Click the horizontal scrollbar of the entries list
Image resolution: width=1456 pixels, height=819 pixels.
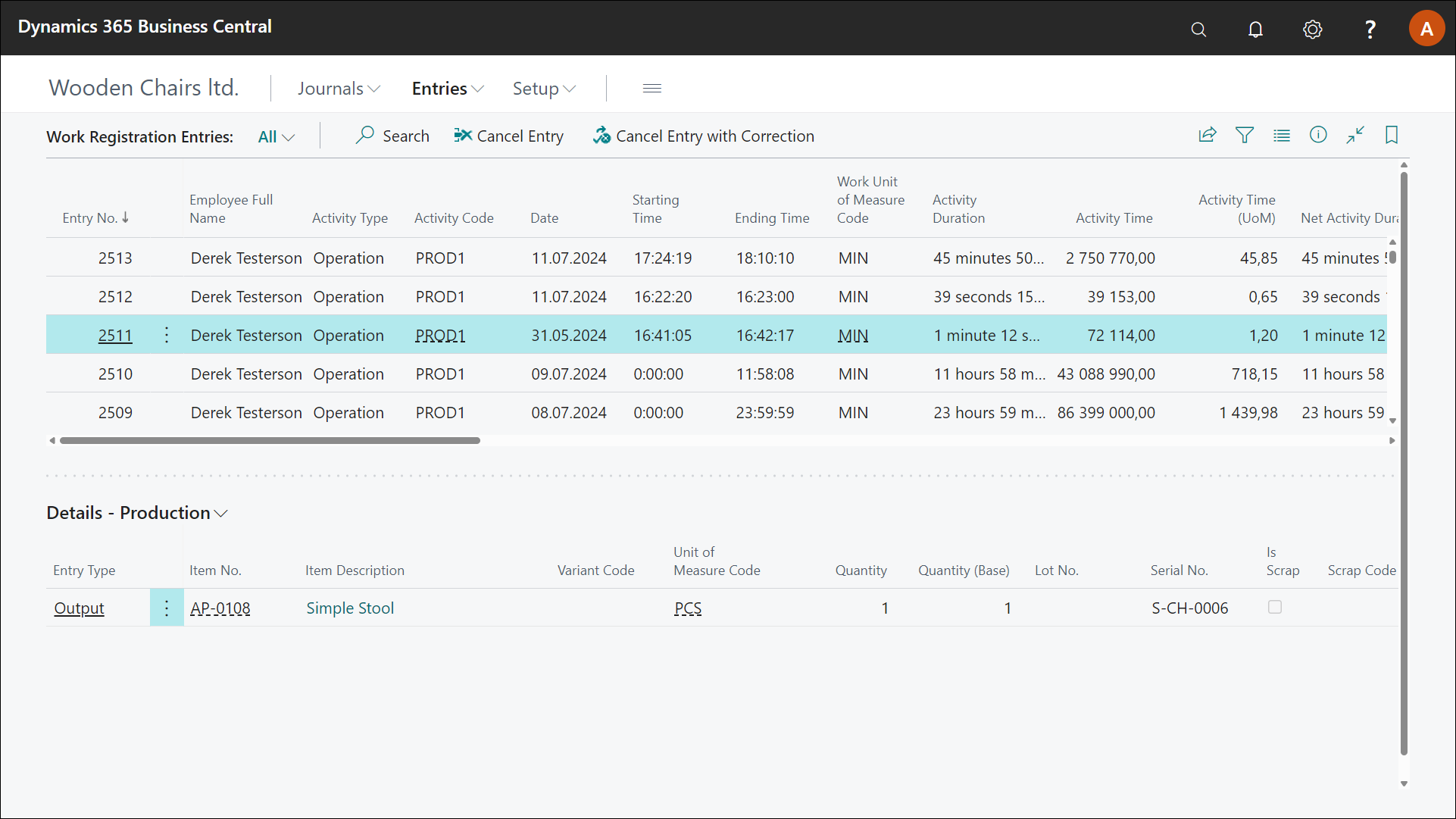(x=270, y=440)
